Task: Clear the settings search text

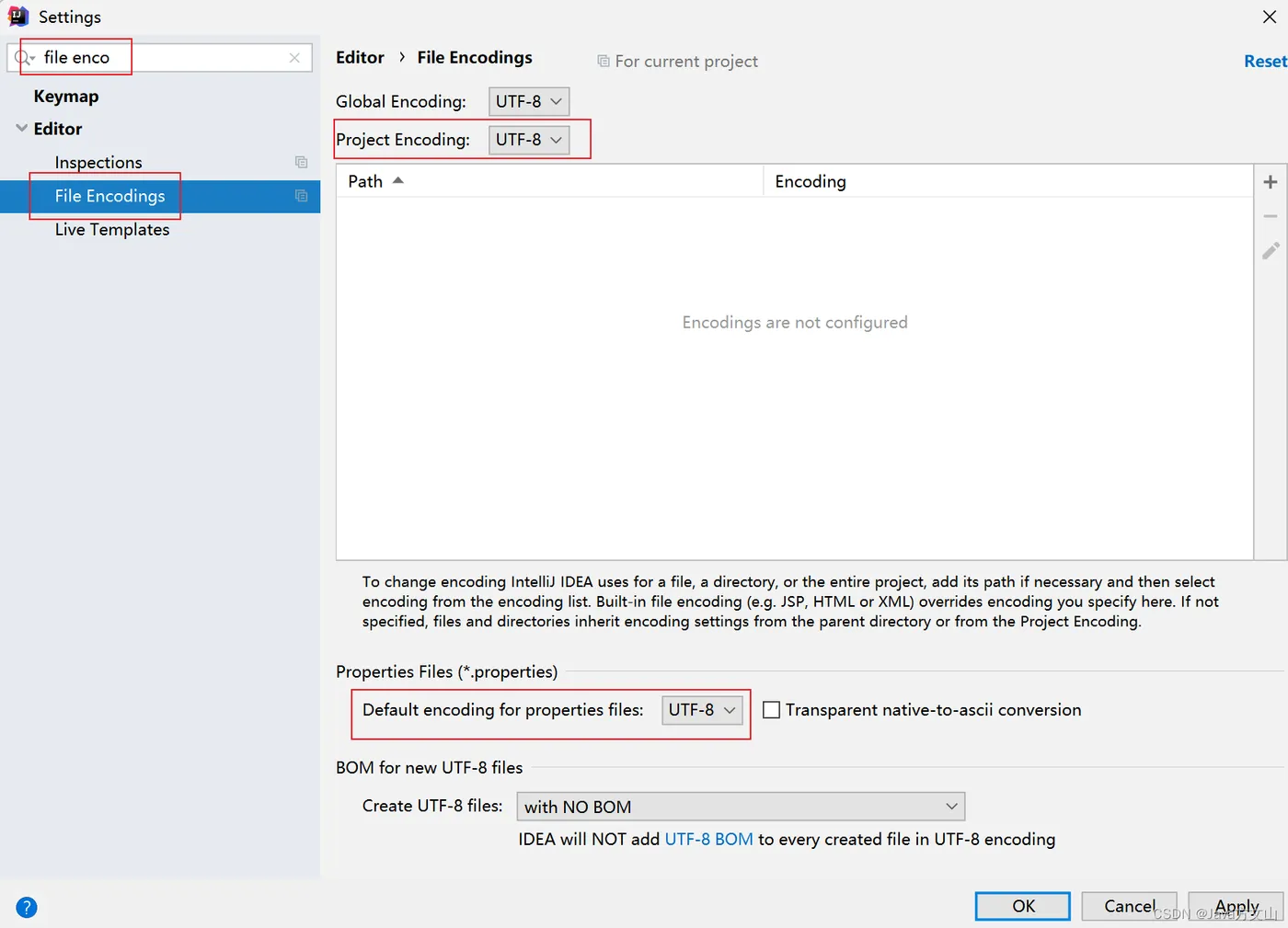Action: click(294, 57)
